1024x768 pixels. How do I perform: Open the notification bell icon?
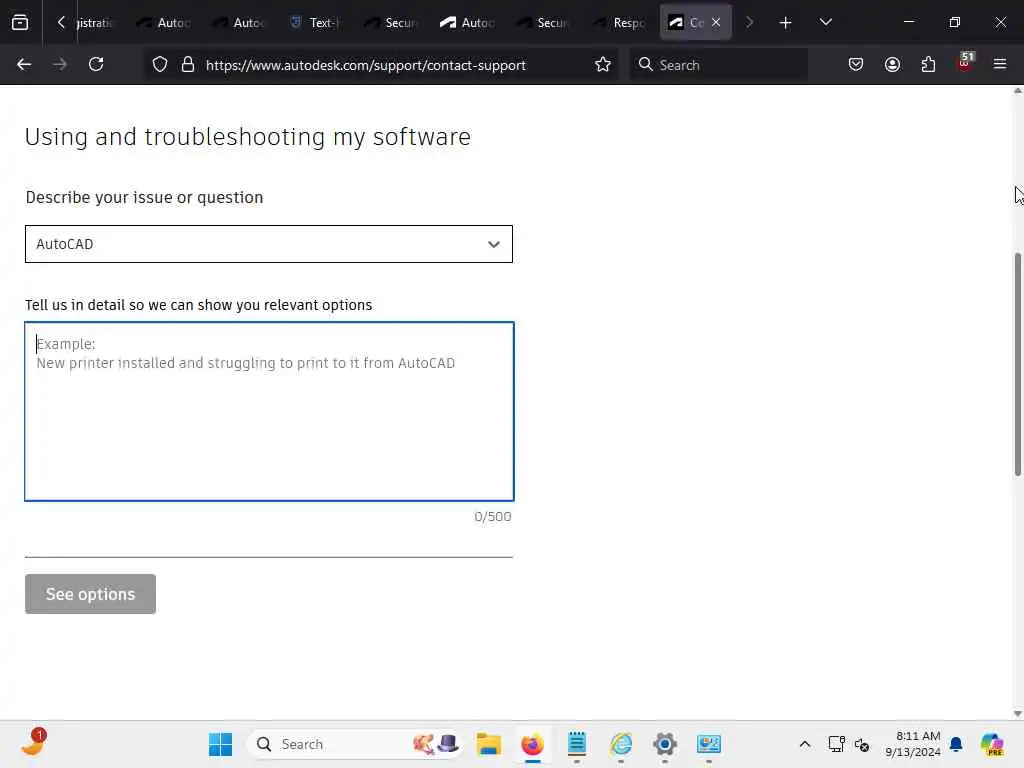pyautogui.click(x=956, y=744)
